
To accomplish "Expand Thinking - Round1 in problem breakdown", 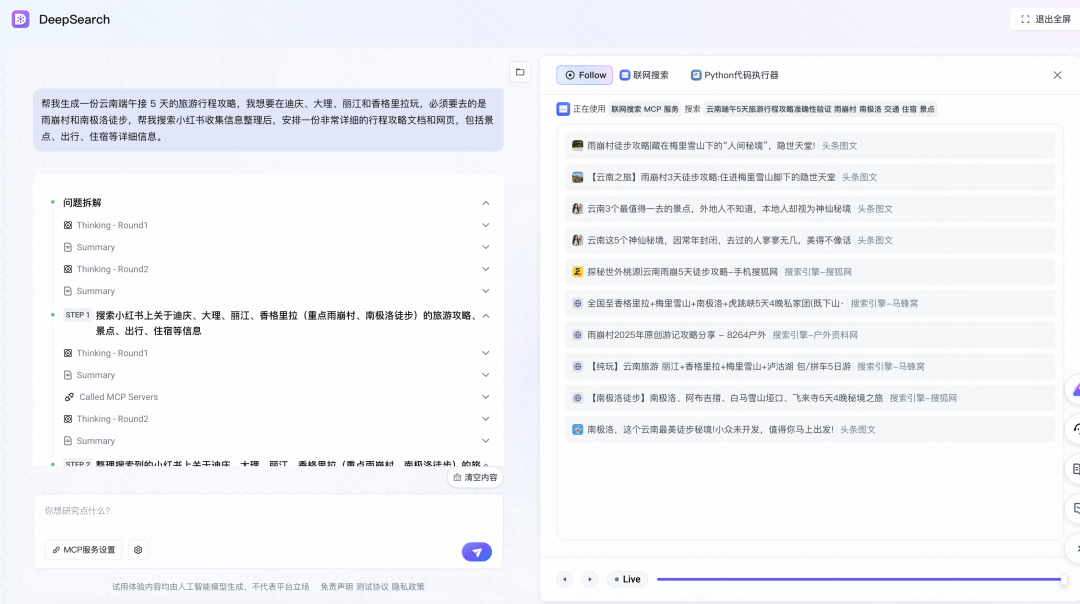I will pos(486,224).
